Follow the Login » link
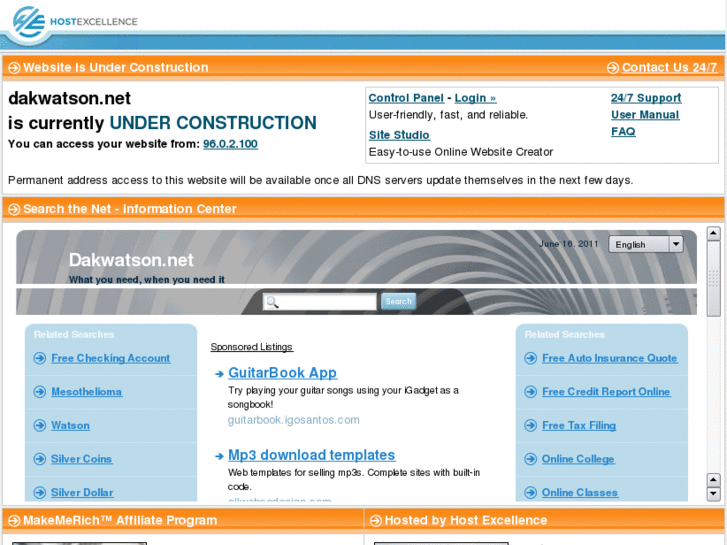 (475, 98)
